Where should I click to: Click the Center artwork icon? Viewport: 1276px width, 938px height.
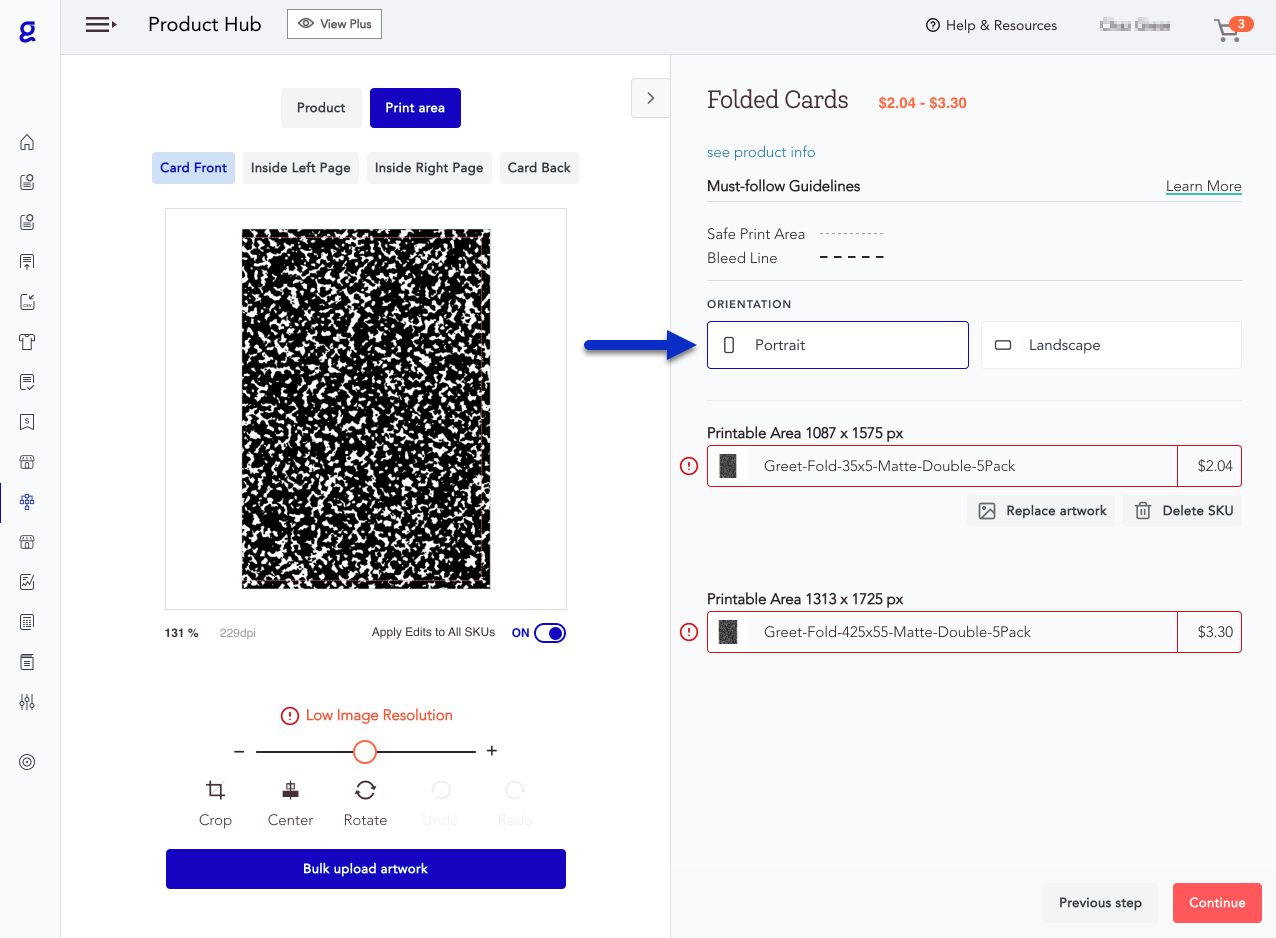tap(290, 800)
